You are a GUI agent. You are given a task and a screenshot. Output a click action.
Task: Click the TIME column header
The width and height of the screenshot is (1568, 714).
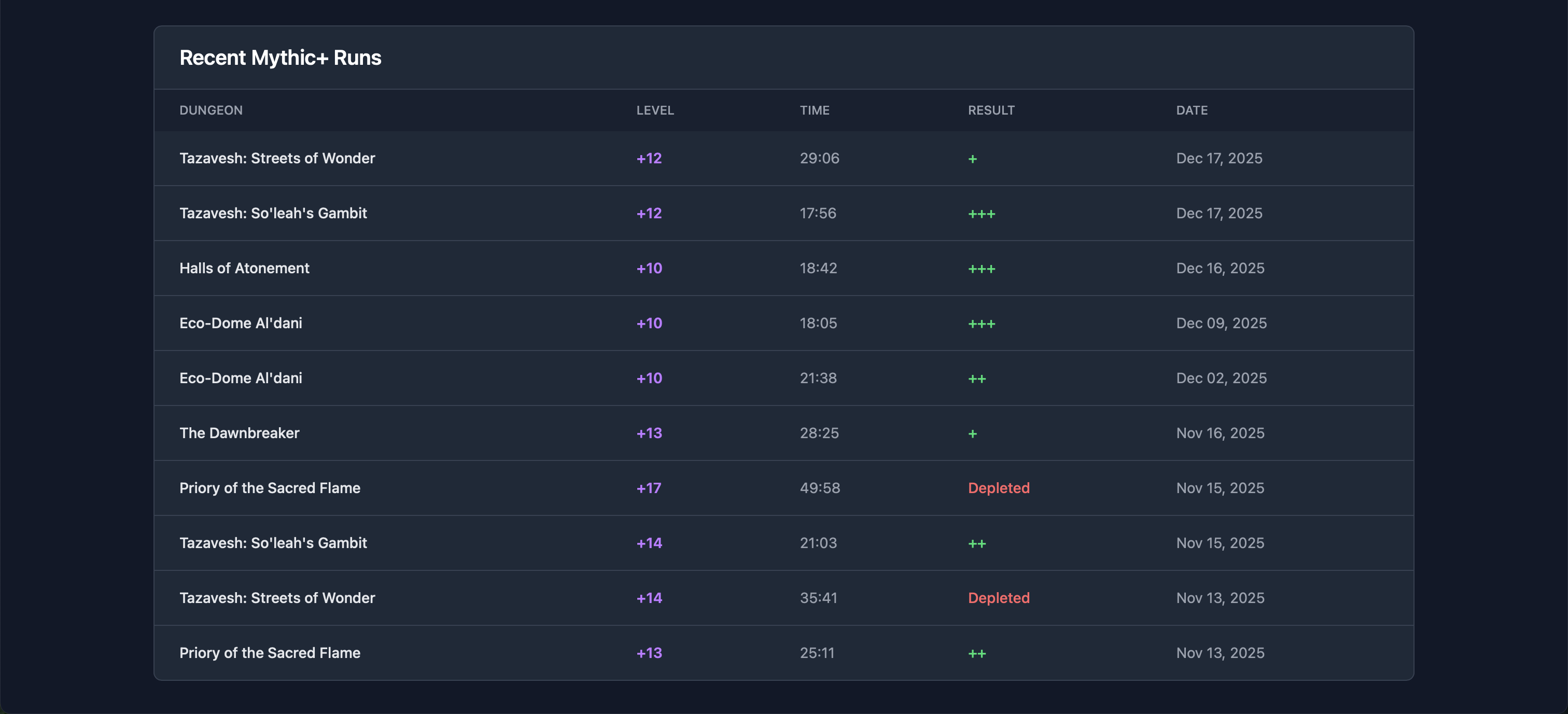point(815,110)
